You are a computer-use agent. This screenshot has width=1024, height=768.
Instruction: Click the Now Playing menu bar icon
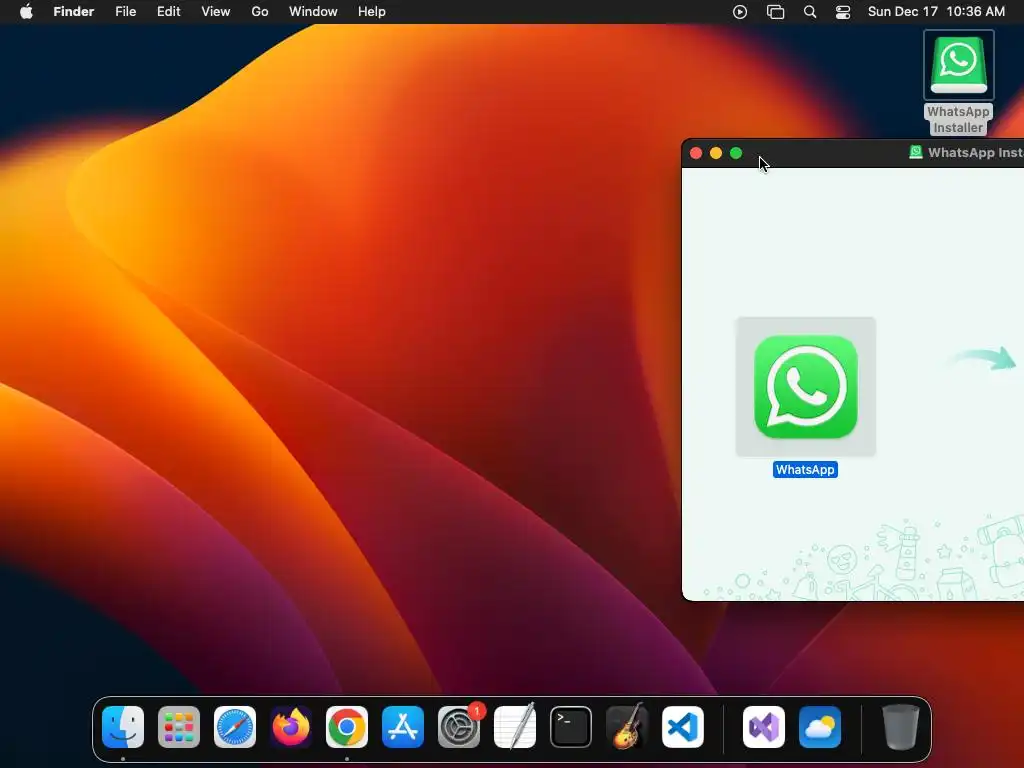(740, 12)
